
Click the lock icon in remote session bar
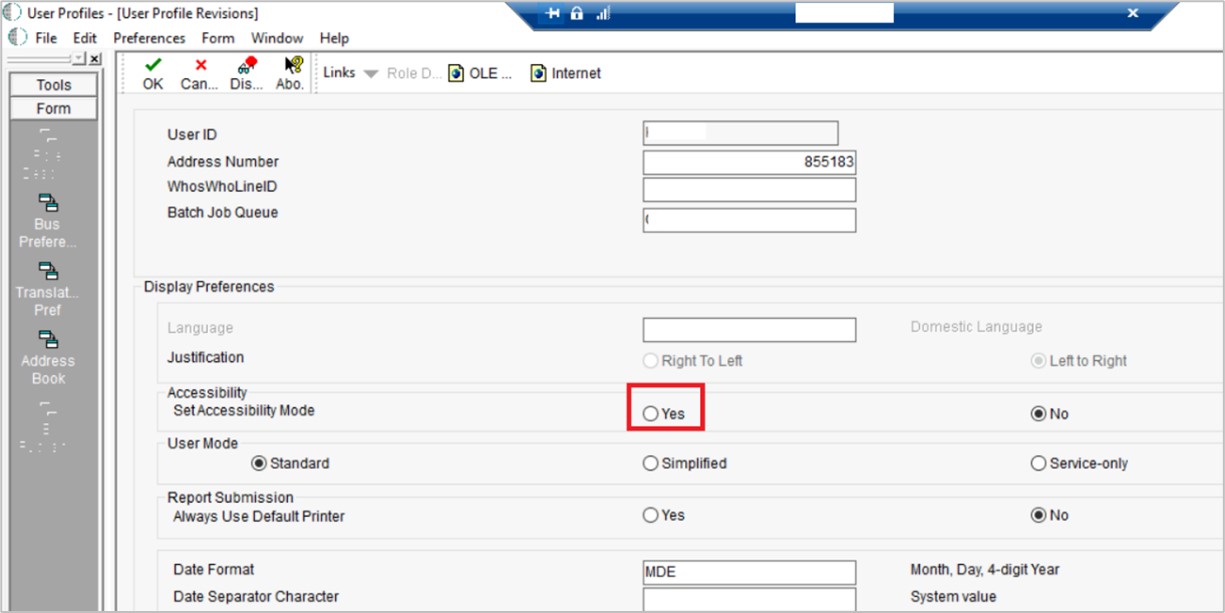click(577, 13)
